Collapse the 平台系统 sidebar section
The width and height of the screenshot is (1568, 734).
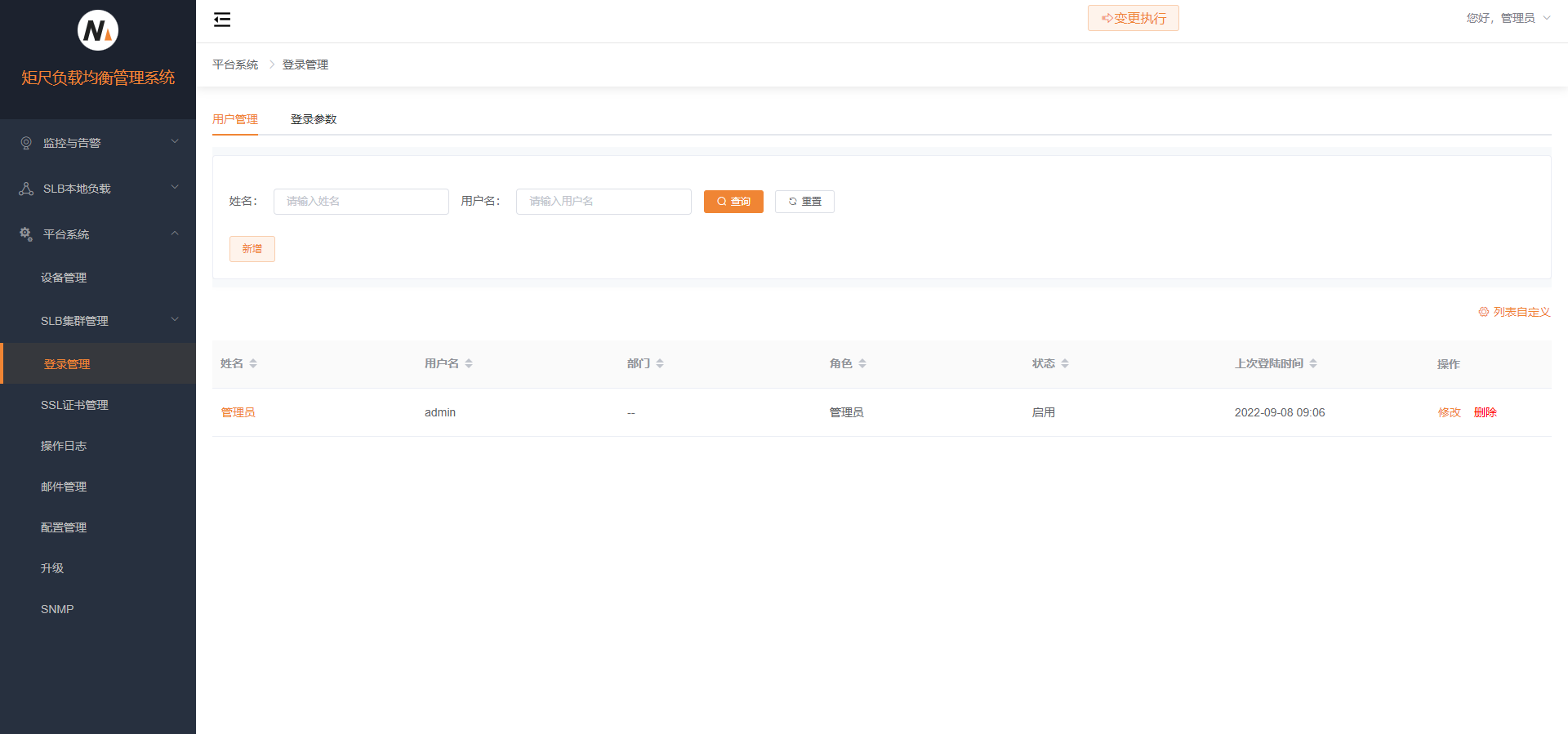(98, 234)
